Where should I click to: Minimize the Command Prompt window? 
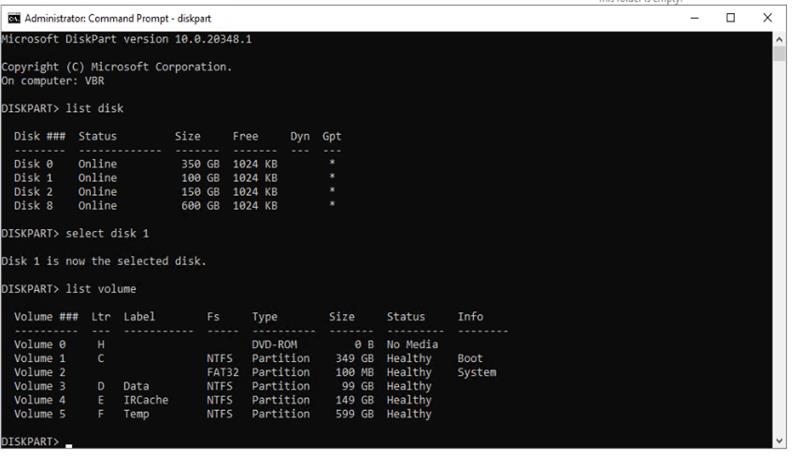695,18
